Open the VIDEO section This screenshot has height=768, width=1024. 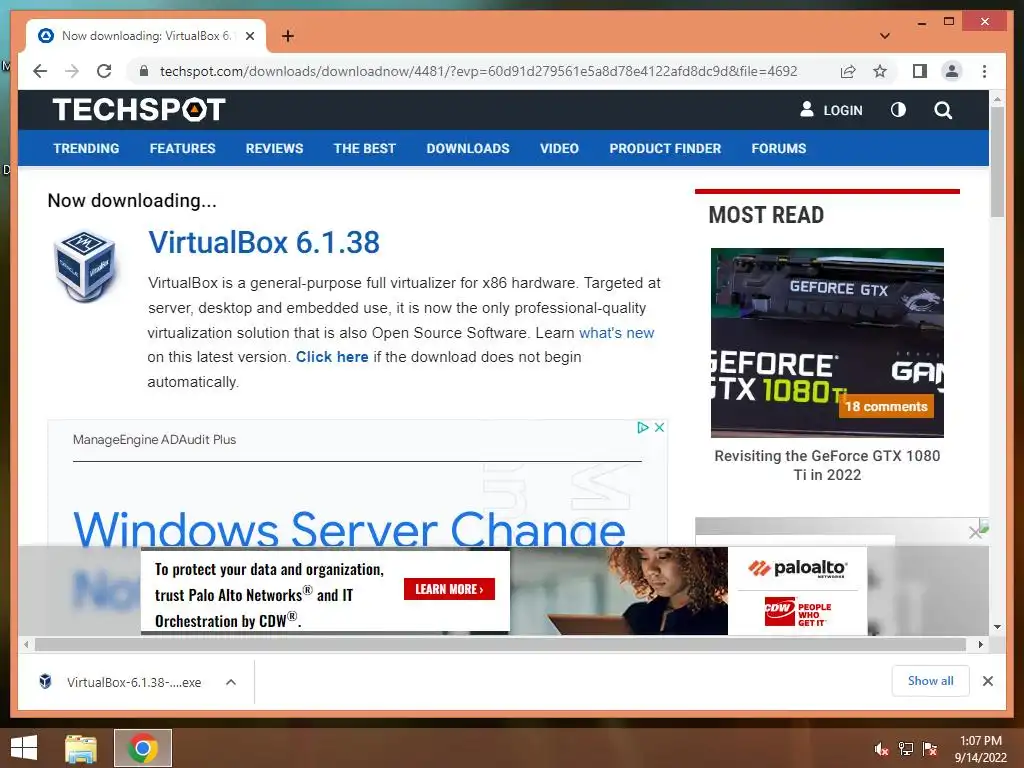point(559,148)
